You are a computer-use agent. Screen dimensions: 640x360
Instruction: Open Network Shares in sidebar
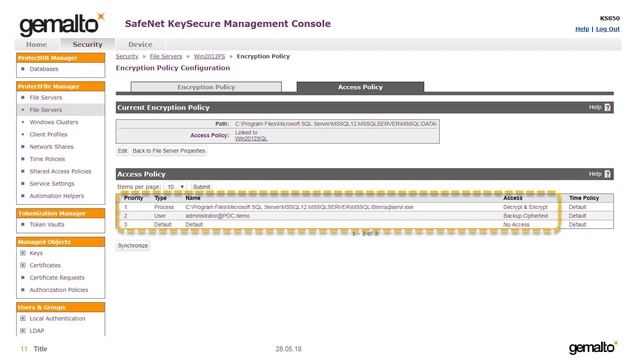[51, 147]
